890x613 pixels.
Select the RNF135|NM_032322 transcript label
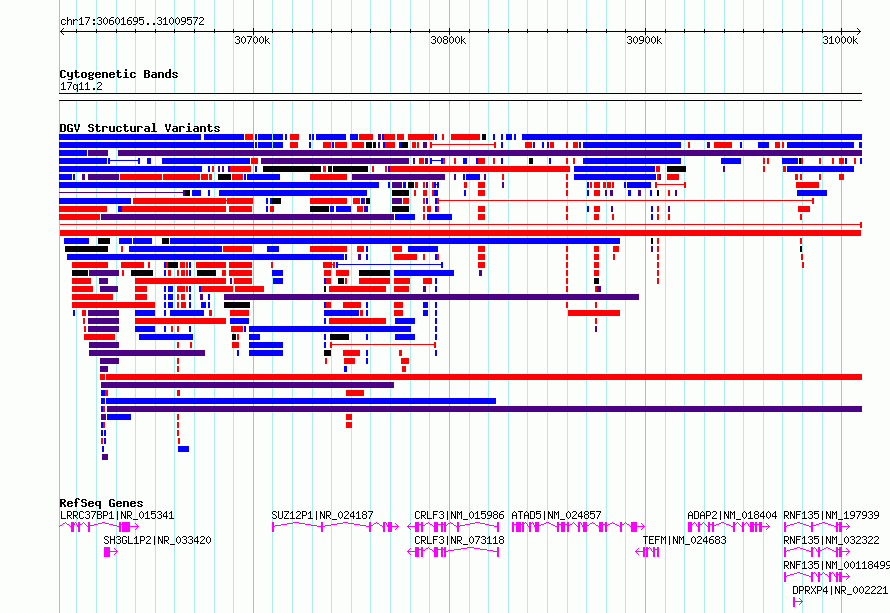tap(832, 540)
